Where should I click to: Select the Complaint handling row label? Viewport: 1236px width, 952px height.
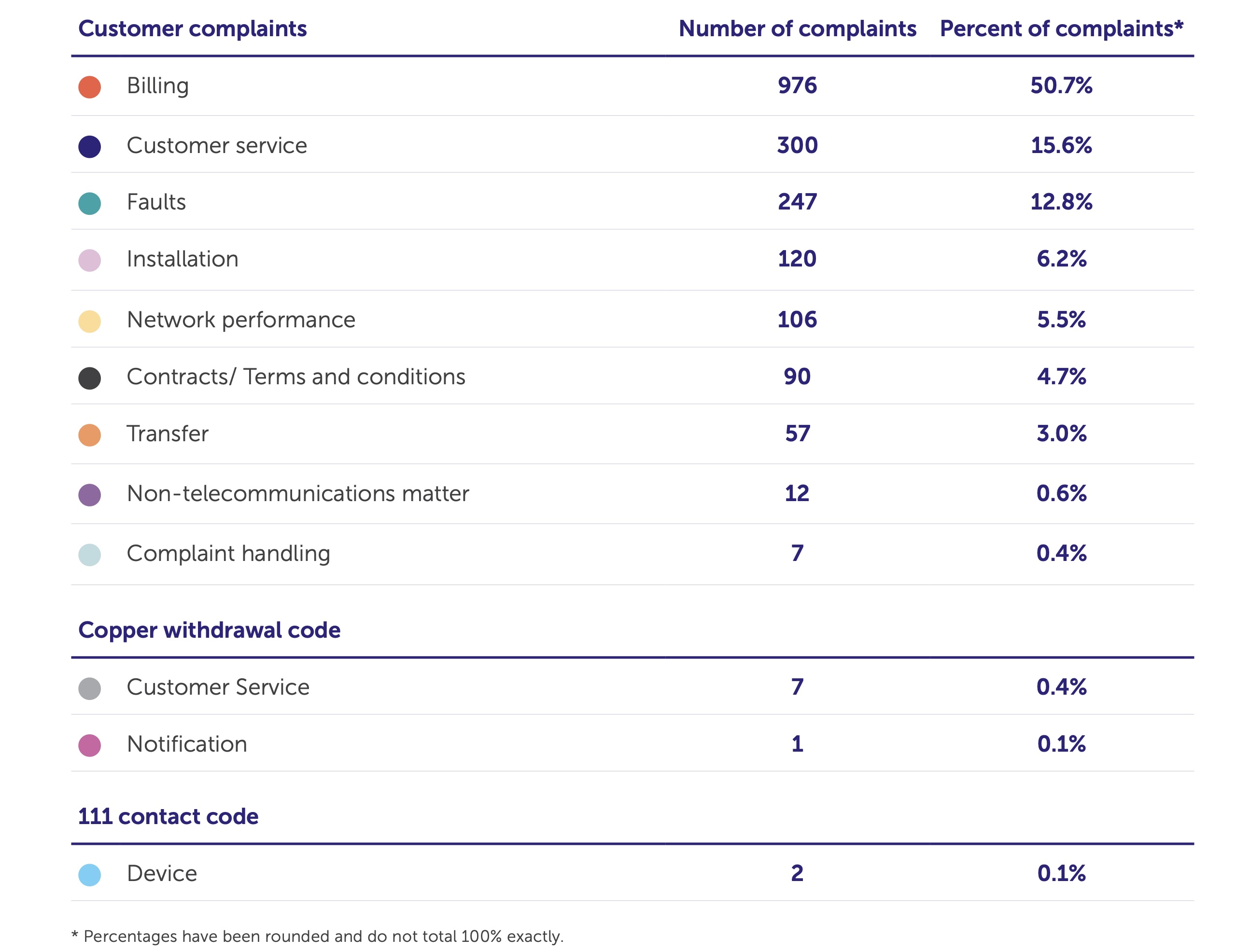point(228,554)
